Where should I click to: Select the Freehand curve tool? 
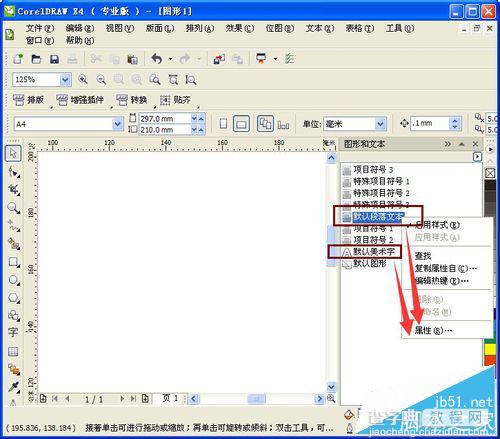[x=14, y=226]
